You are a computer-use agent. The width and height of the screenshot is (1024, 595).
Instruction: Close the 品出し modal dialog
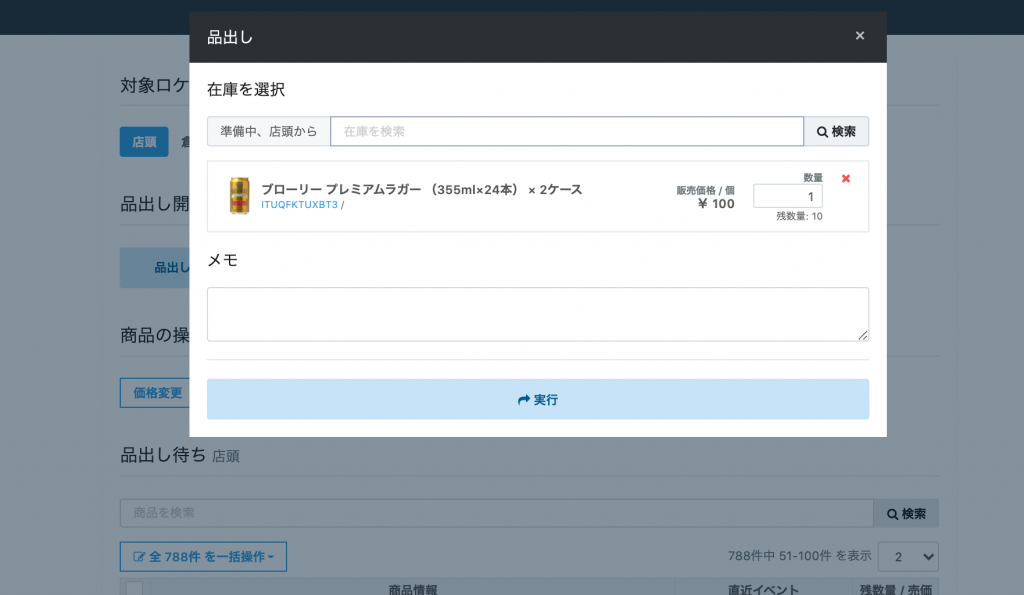tap(859, 36)
